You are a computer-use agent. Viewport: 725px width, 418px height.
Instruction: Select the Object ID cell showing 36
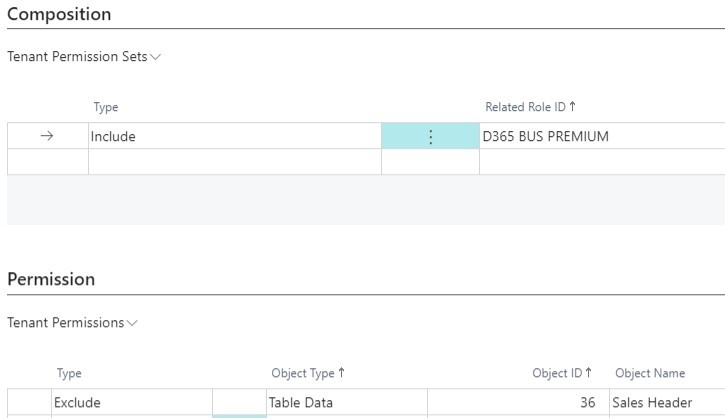click(516, 403)
